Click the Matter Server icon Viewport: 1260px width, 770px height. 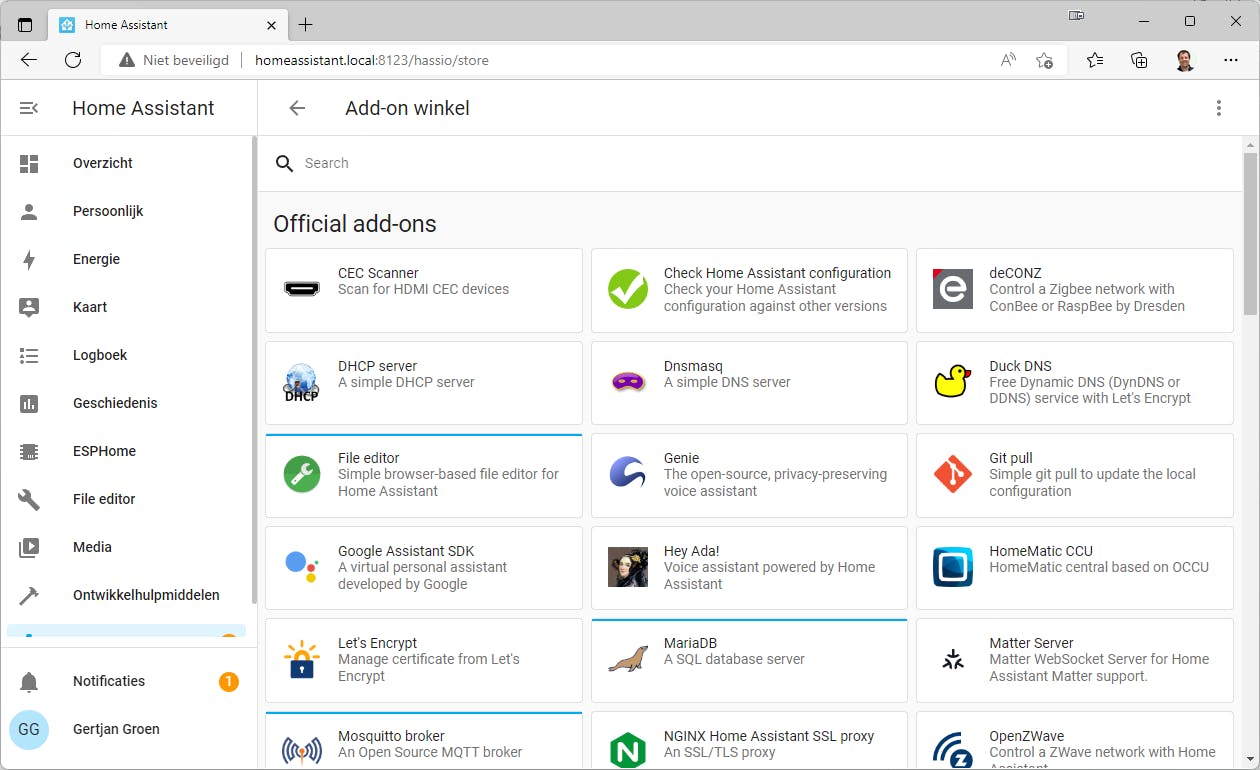click(953, 659)
